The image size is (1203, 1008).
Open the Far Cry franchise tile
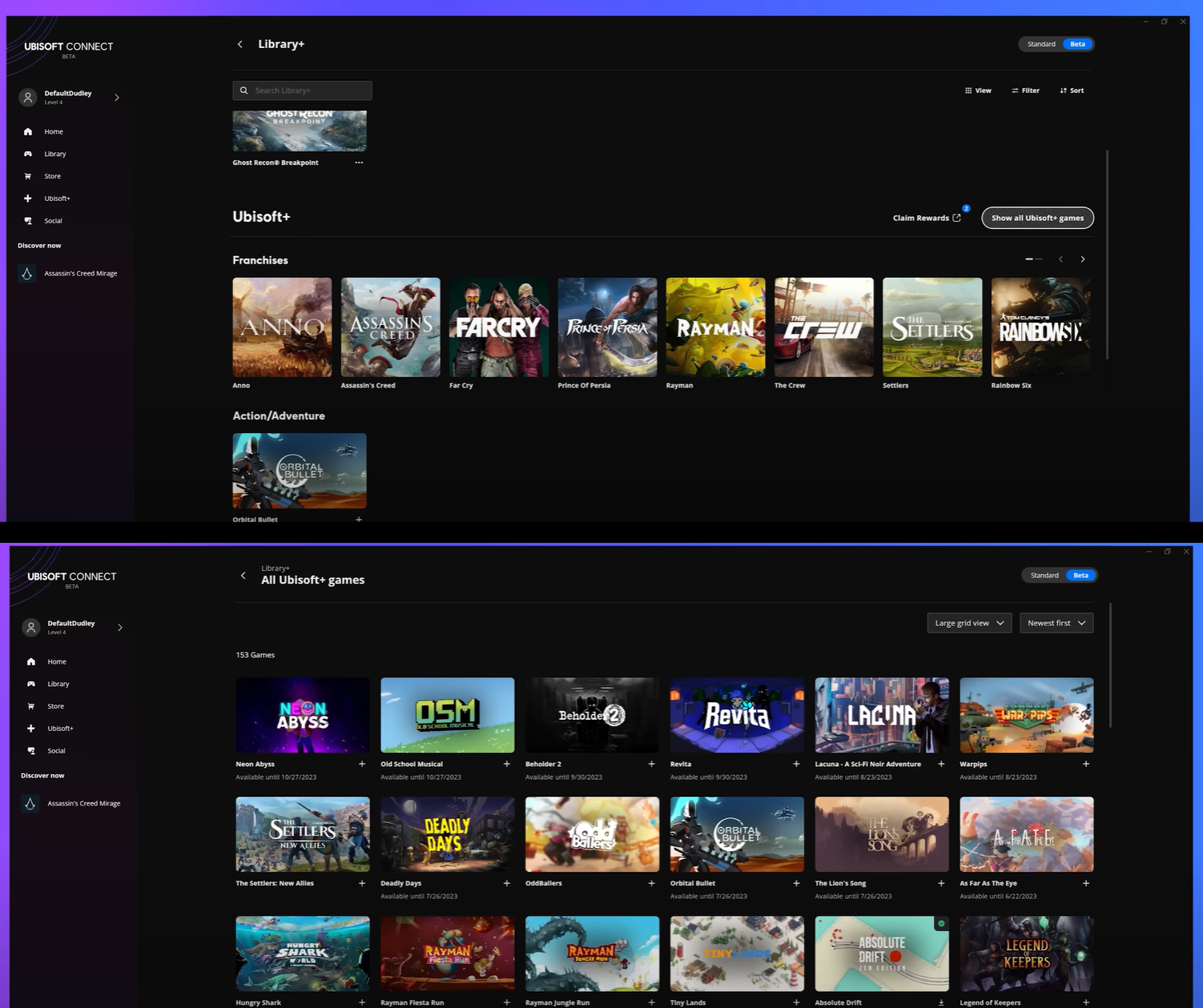[x=499, y=327]
